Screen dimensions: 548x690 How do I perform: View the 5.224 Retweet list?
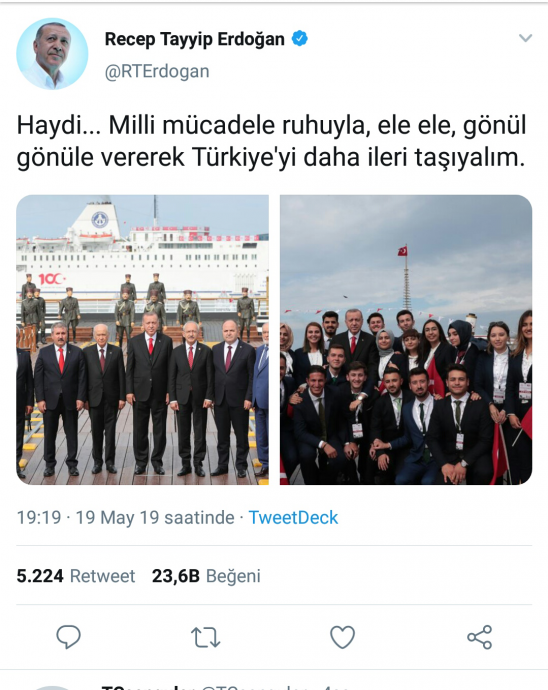(x=76, y=576)
